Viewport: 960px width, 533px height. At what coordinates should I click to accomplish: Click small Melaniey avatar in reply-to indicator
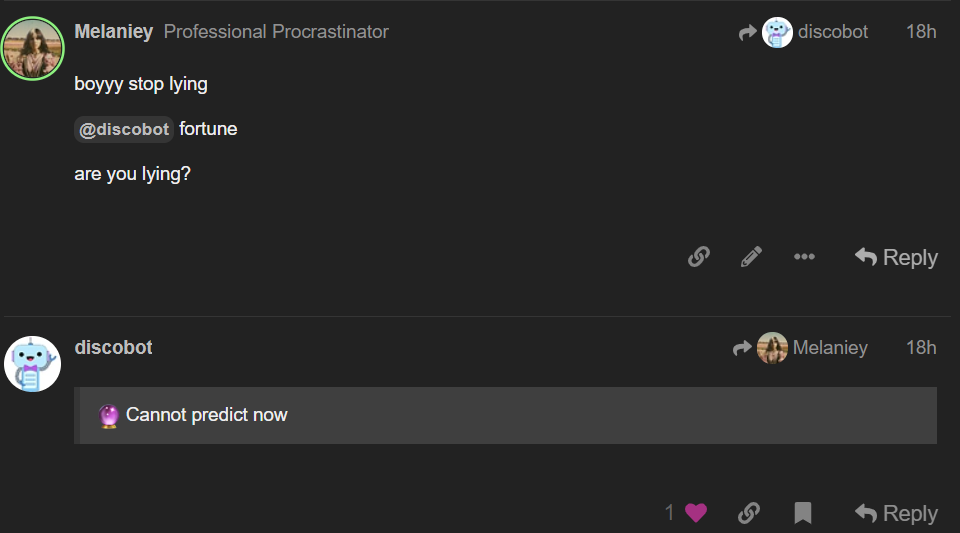tap(772, 348)
